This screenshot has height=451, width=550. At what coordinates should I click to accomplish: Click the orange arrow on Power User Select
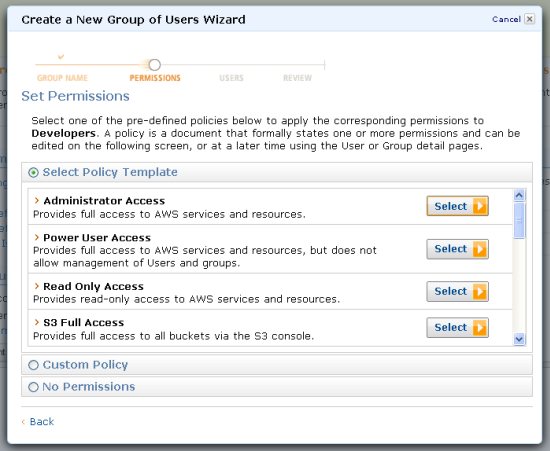tap(480, 249)
